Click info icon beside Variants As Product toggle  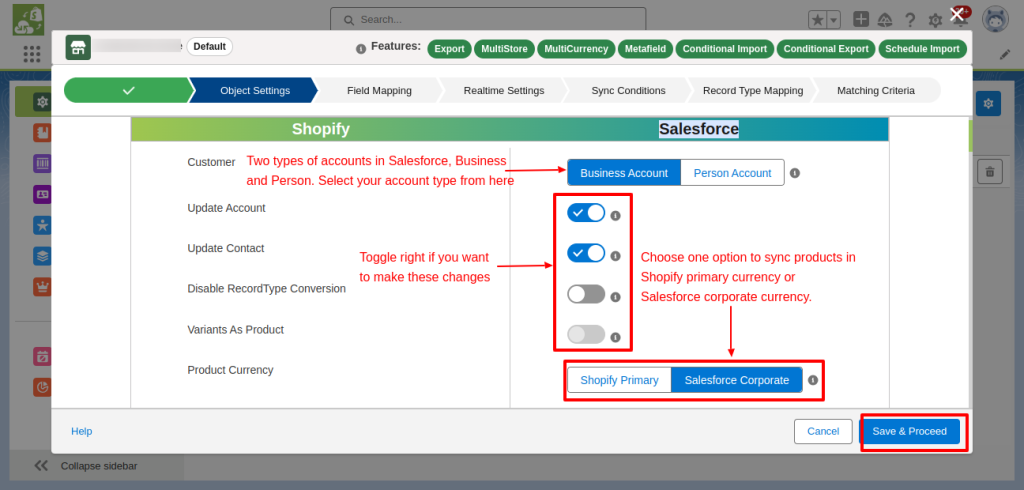point(615,337)
